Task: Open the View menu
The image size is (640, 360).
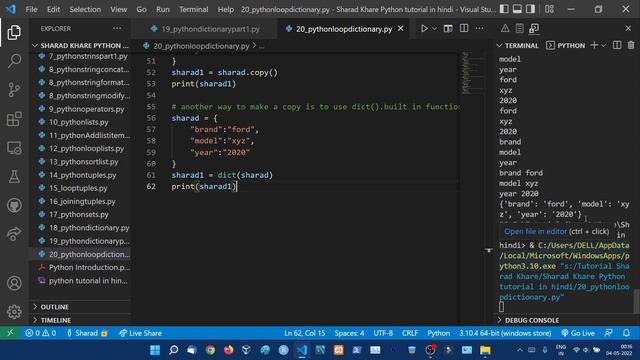Action: (118, 9)
